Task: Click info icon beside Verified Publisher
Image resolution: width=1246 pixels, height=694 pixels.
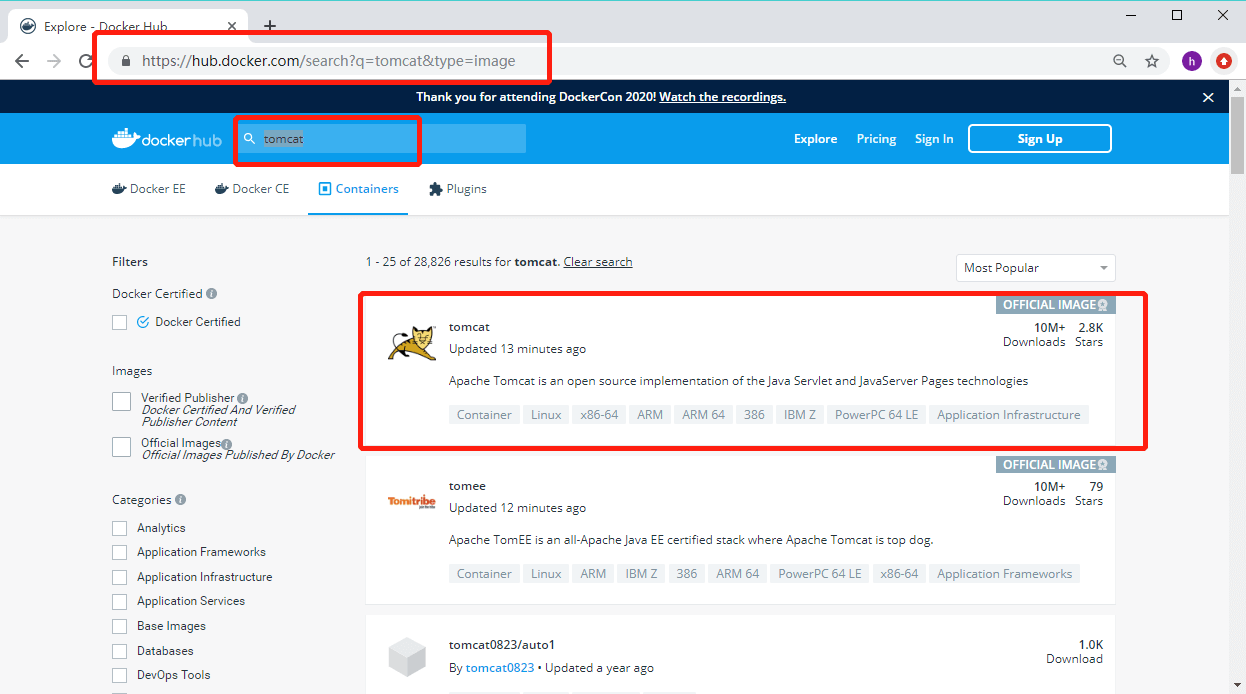Action: coord(243,398)
